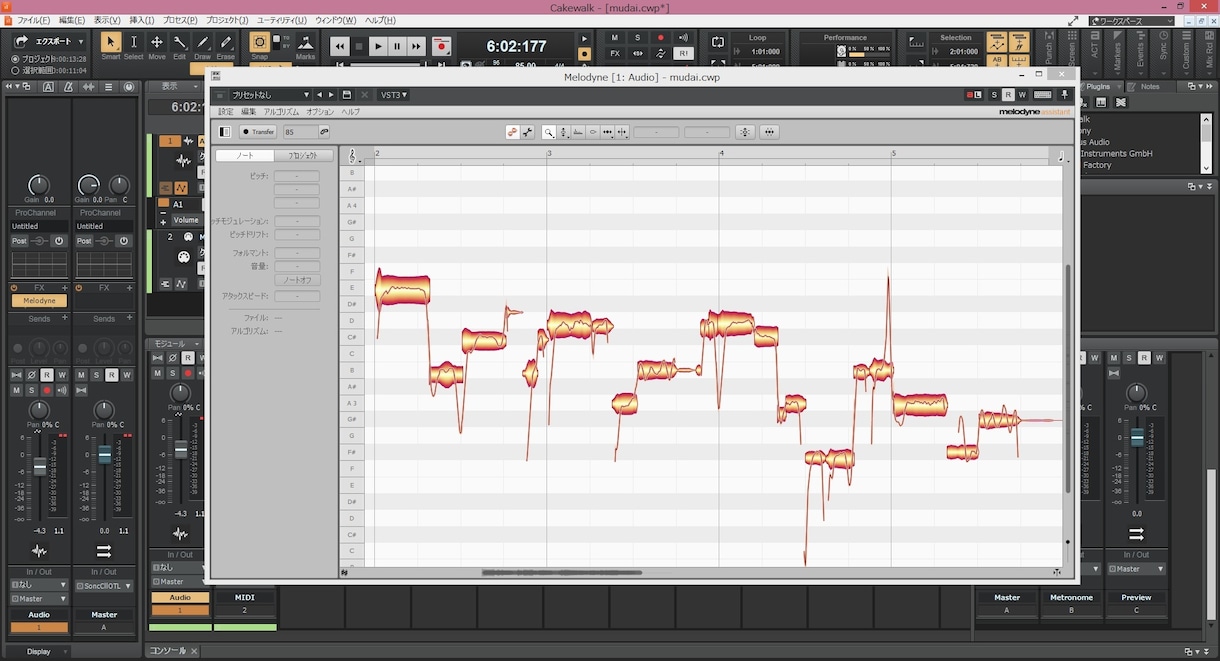This screenshot has height=661, width=1220.
Task: Select Melodyne's pitch tool
Action: 564,132
